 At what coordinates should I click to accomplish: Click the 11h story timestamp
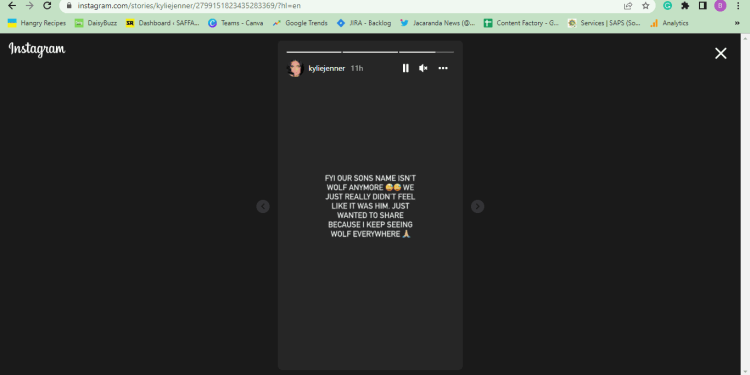(x=357, y=68)
